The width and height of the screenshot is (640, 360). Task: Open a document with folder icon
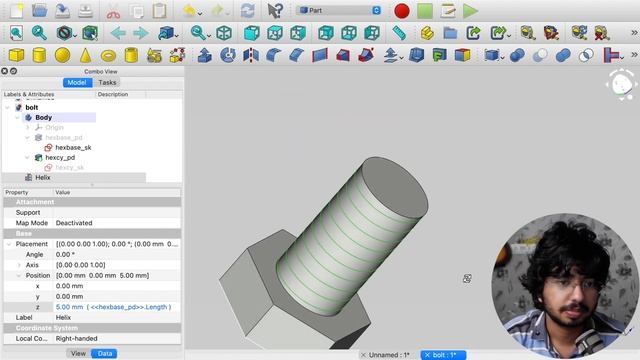[x=40, y=11]
